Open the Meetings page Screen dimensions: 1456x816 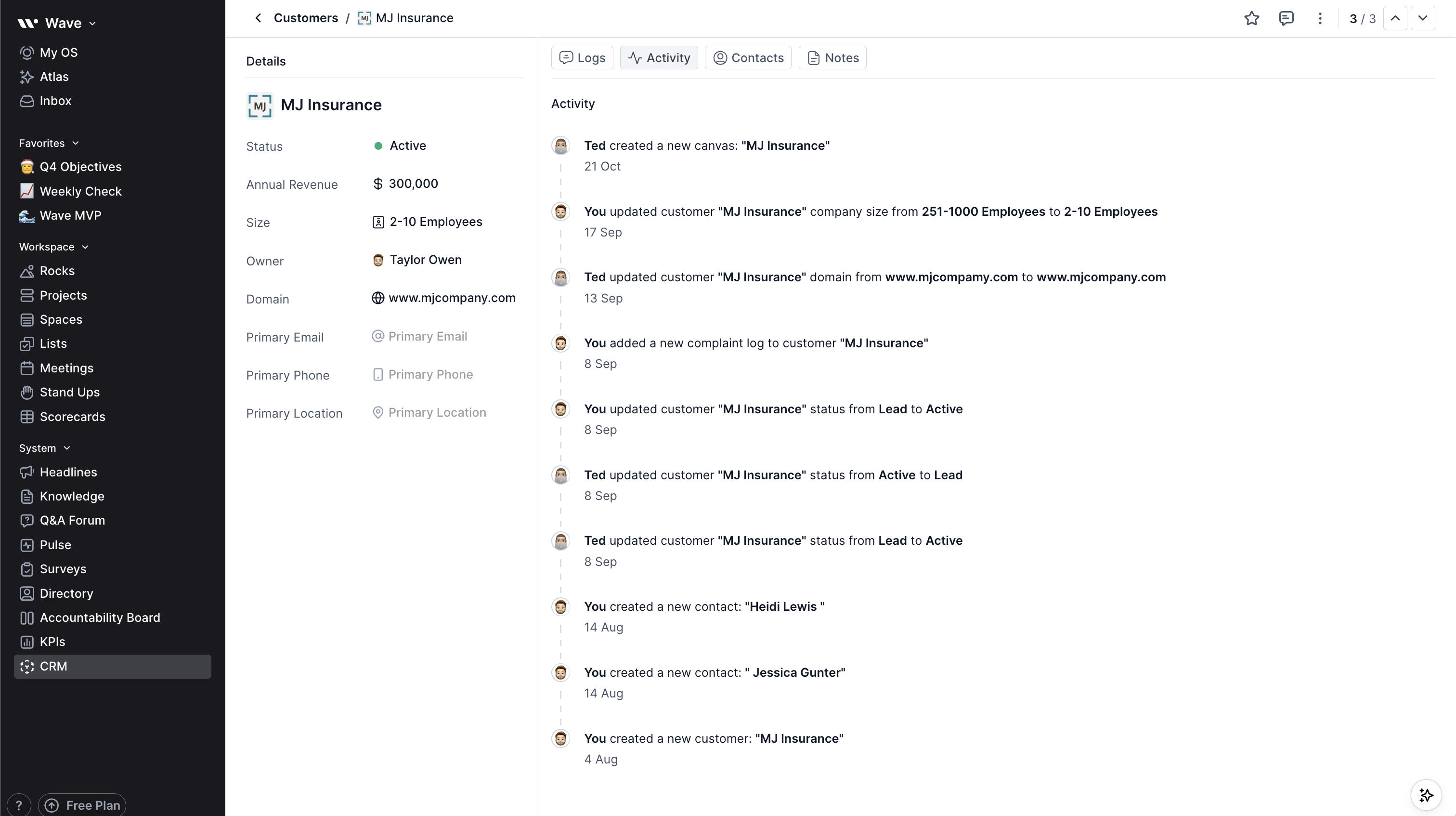click(x=67, y=368)
